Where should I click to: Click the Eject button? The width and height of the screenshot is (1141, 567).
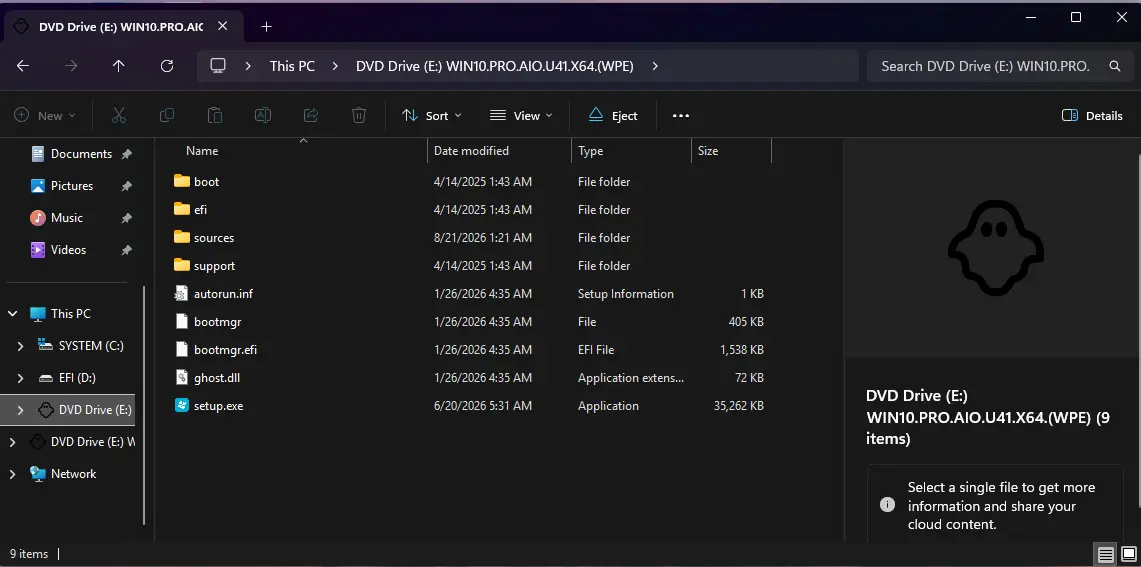coord(613,116)
